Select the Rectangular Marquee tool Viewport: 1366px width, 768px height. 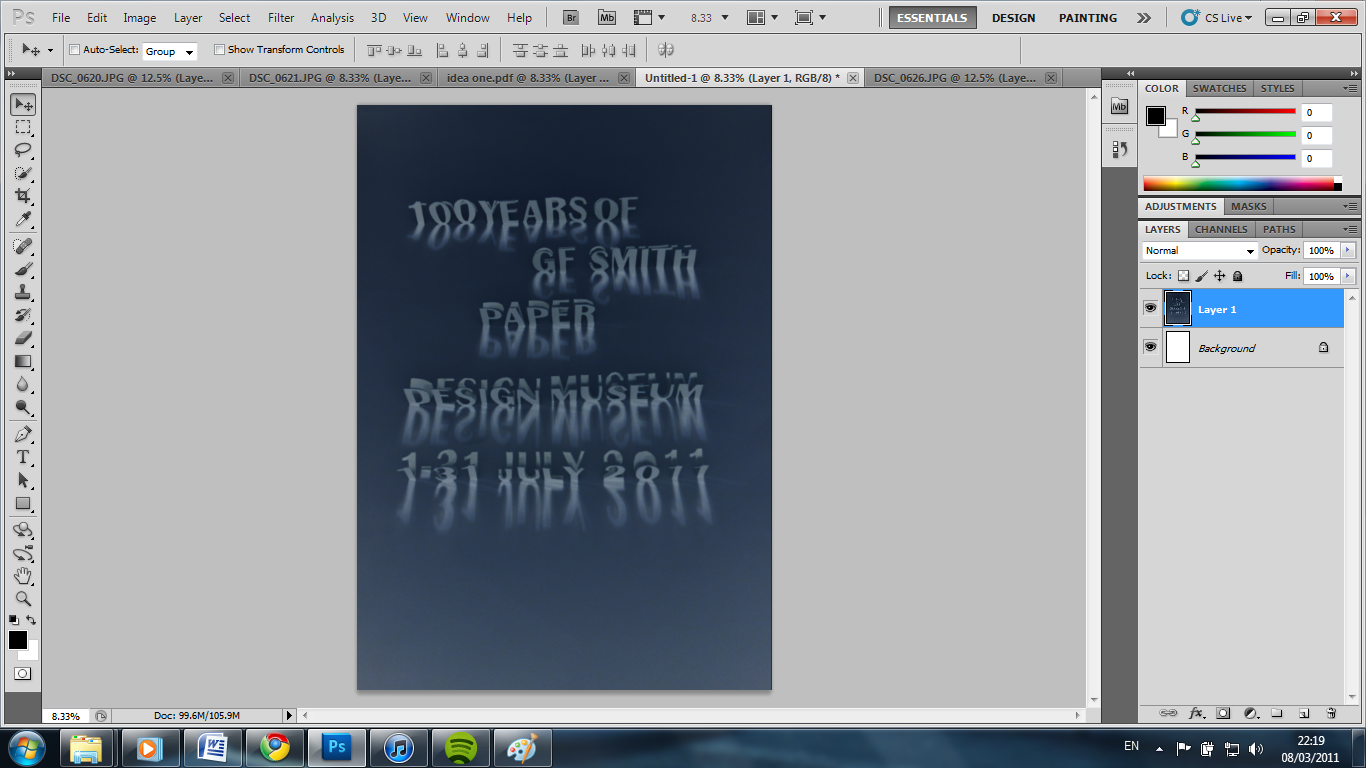tap(23, 127)
